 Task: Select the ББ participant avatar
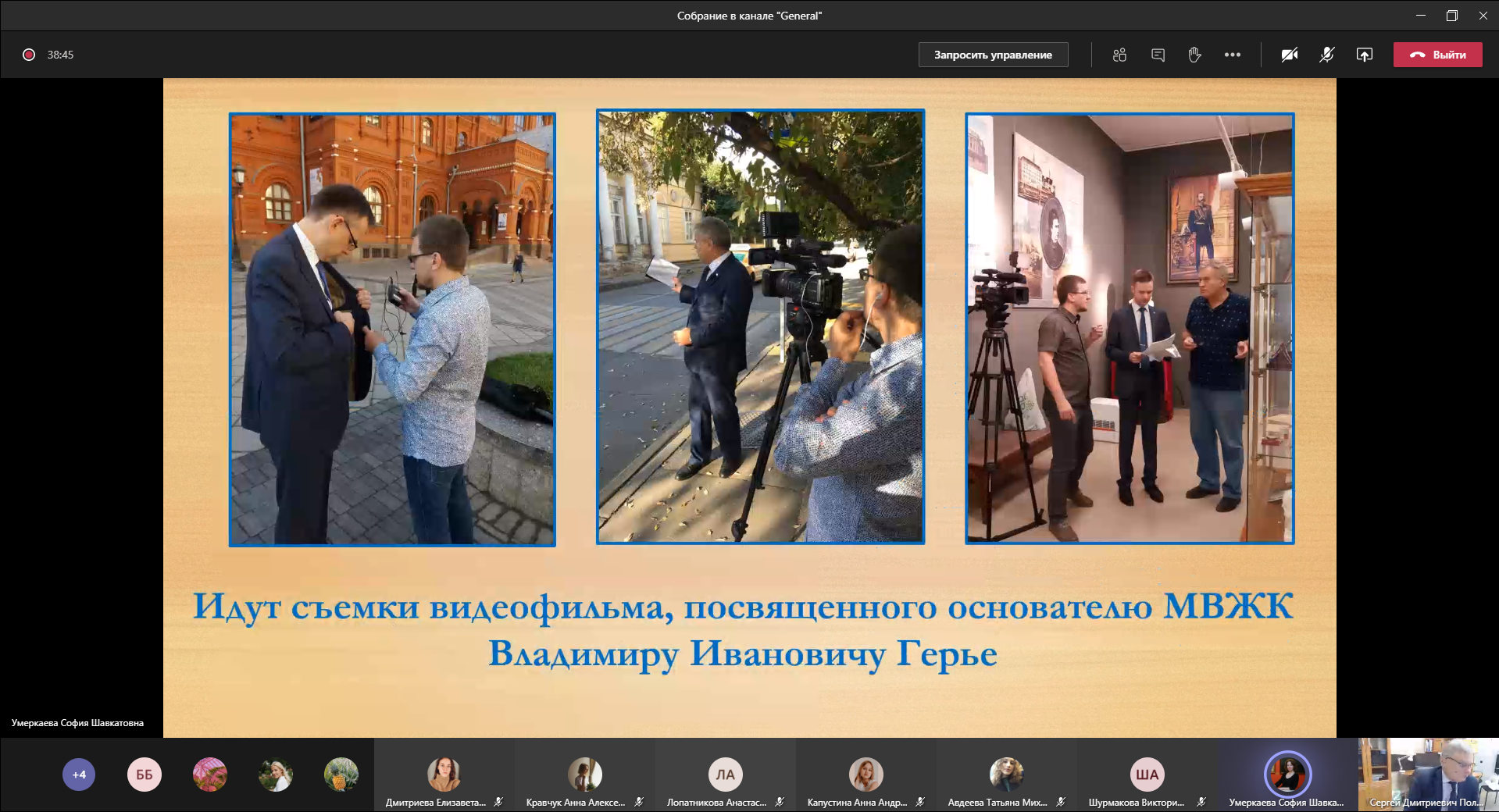click(x=145, y=775)
